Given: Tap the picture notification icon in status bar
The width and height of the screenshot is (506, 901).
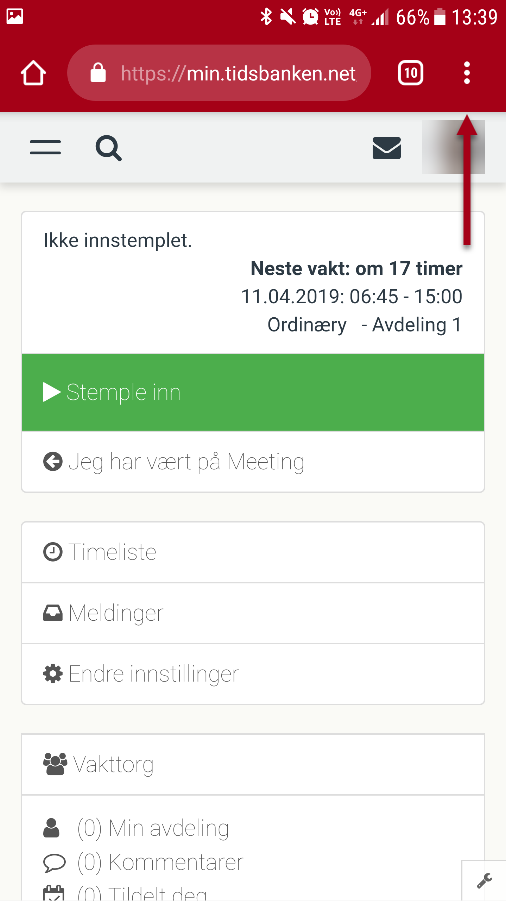Looking at the screenshot, I should pyautogui.click(x=15, y=17).
